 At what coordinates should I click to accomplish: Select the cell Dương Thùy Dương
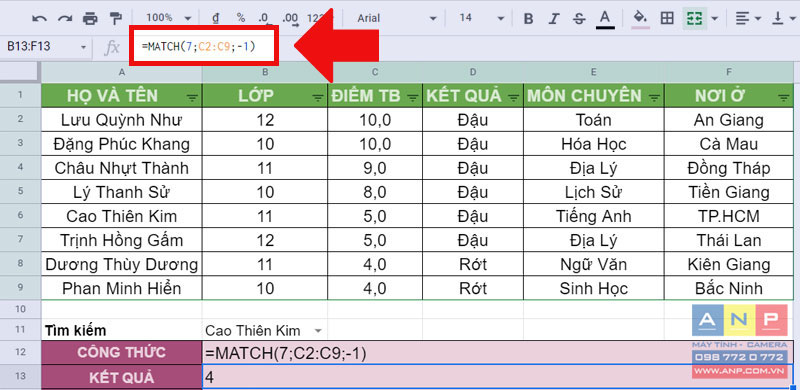tap(121, 264)
